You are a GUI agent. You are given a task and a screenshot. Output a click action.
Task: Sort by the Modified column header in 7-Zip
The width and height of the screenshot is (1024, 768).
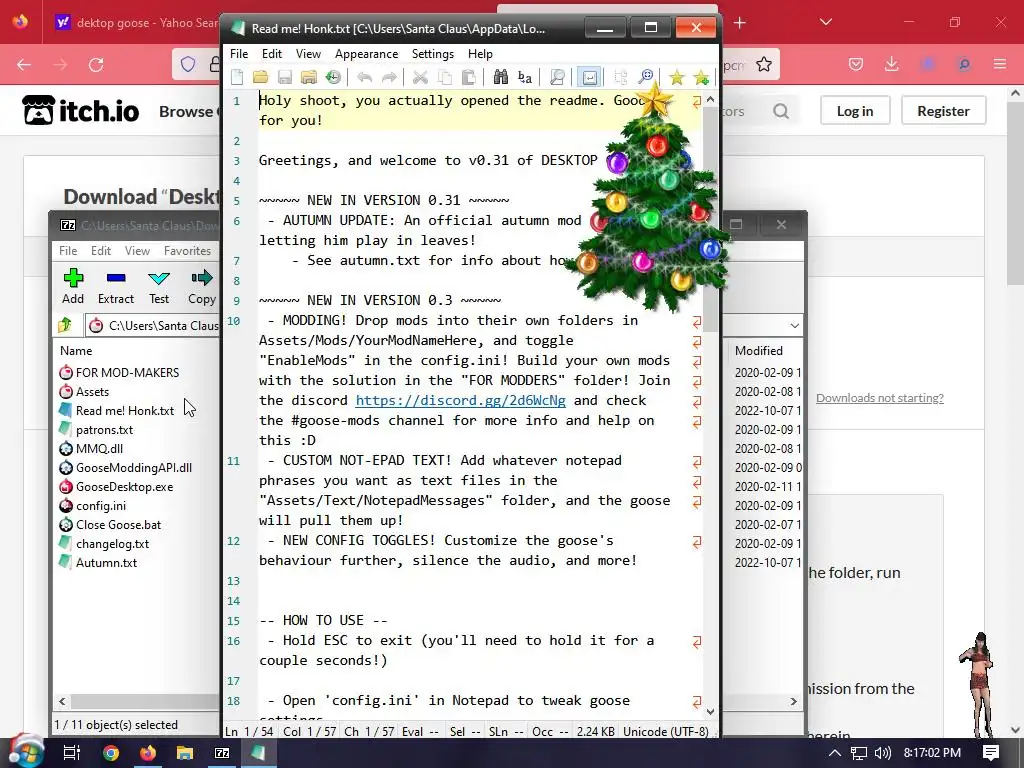click(x=759, y=351)
